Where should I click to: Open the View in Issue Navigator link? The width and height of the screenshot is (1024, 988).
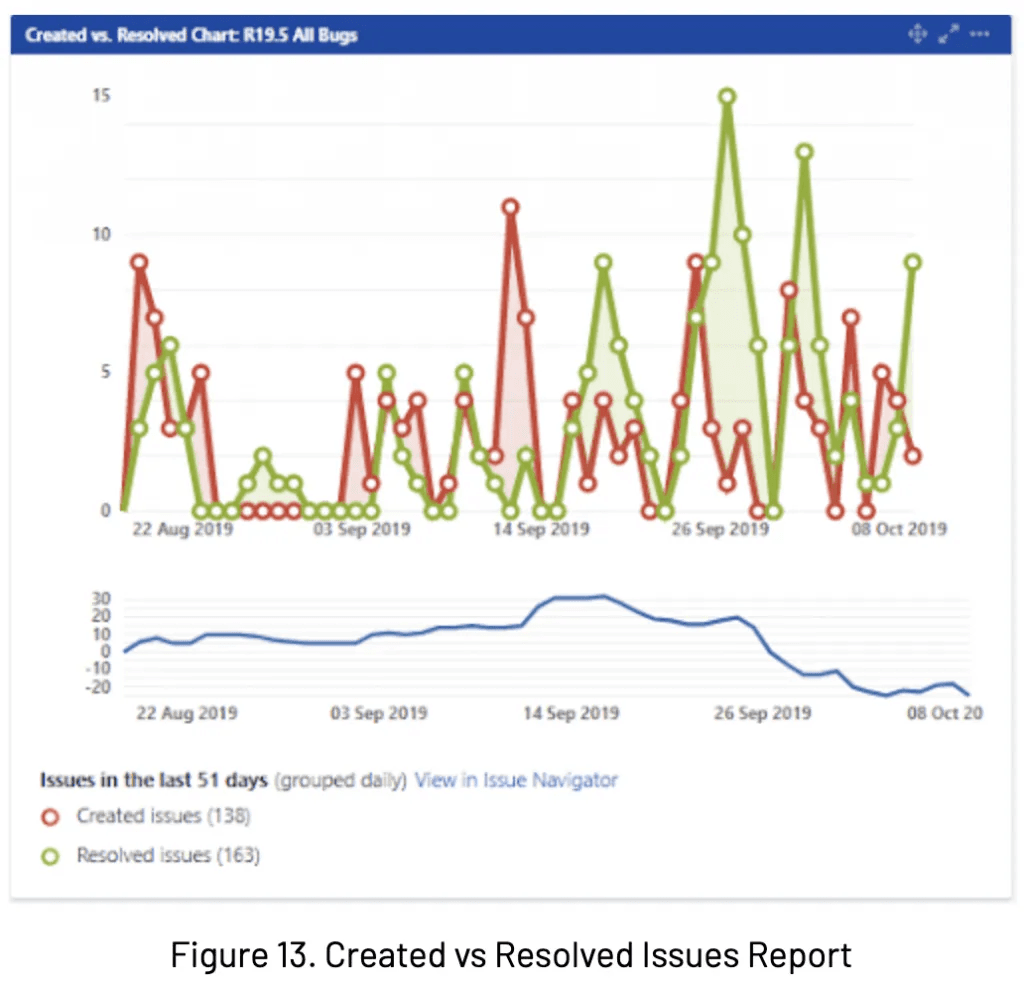[516, 780]
